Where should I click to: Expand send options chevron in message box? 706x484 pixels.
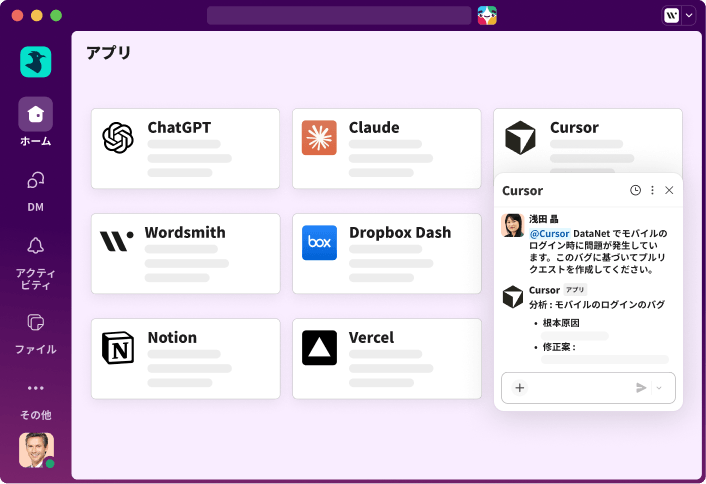click(659, 388)
